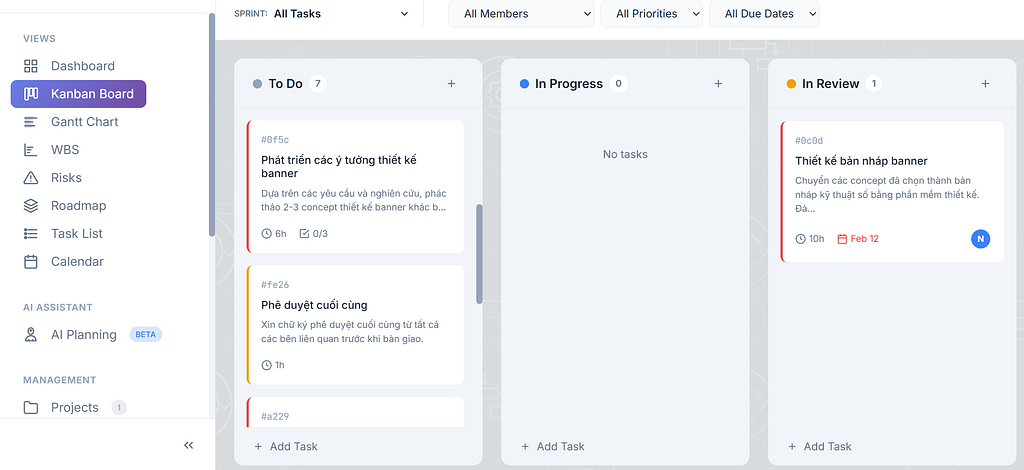Open the All Priorities filter dropdown
Screen dimensions: 1024x470
[652, 14]
